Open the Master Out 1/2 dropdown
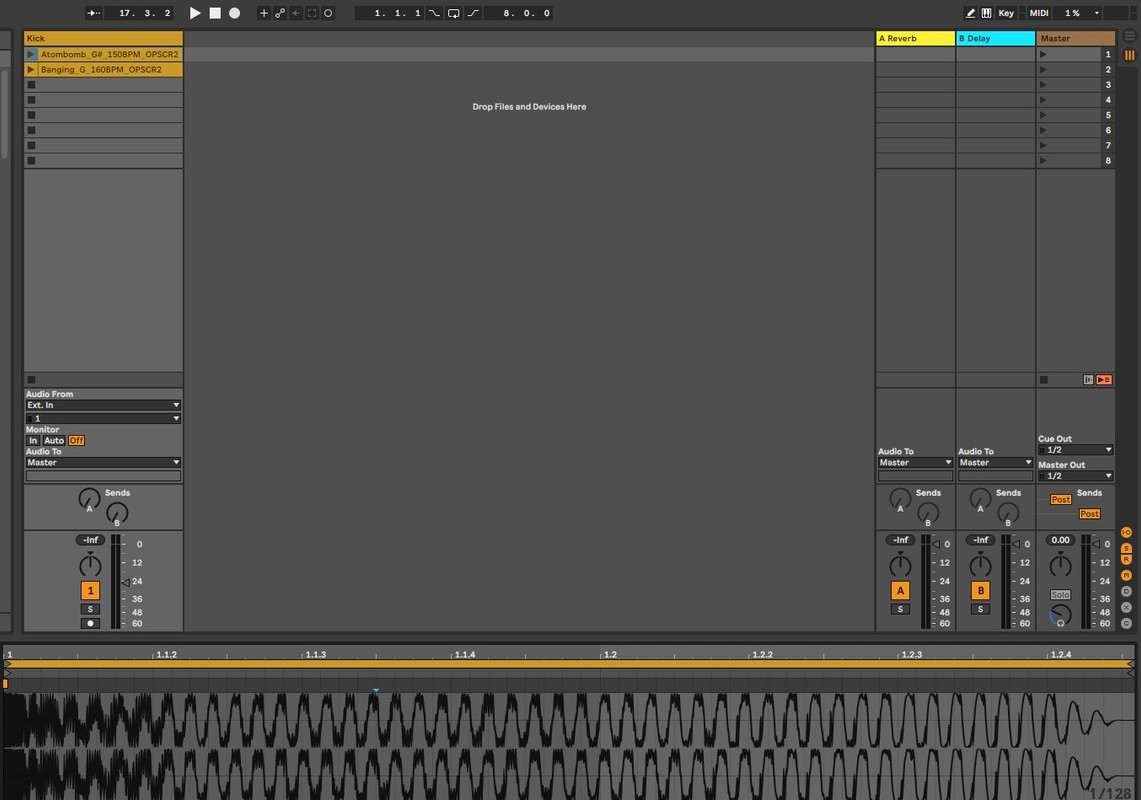1141x800 pixels. [x=1076, y=476]
